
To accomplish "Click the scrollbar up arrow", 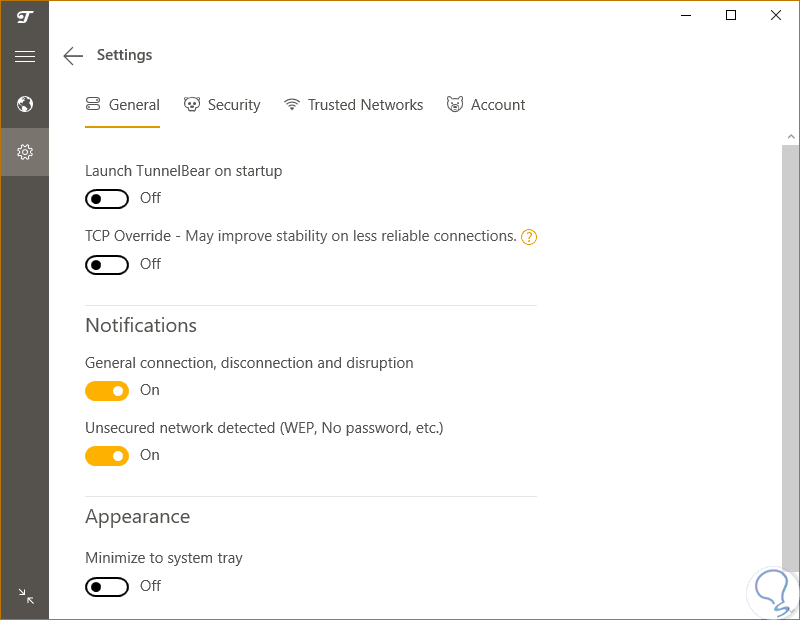I will pyautogui.click(x=791, y=136).
